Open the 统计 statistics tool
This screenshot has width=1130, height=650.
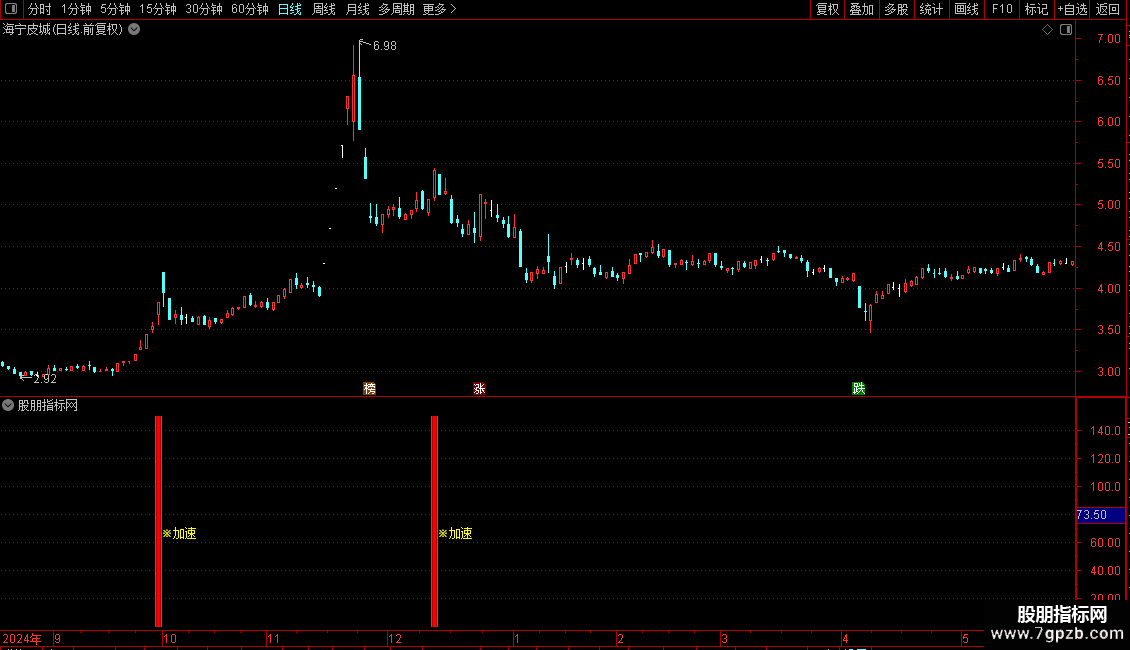[x=931, y=9]
